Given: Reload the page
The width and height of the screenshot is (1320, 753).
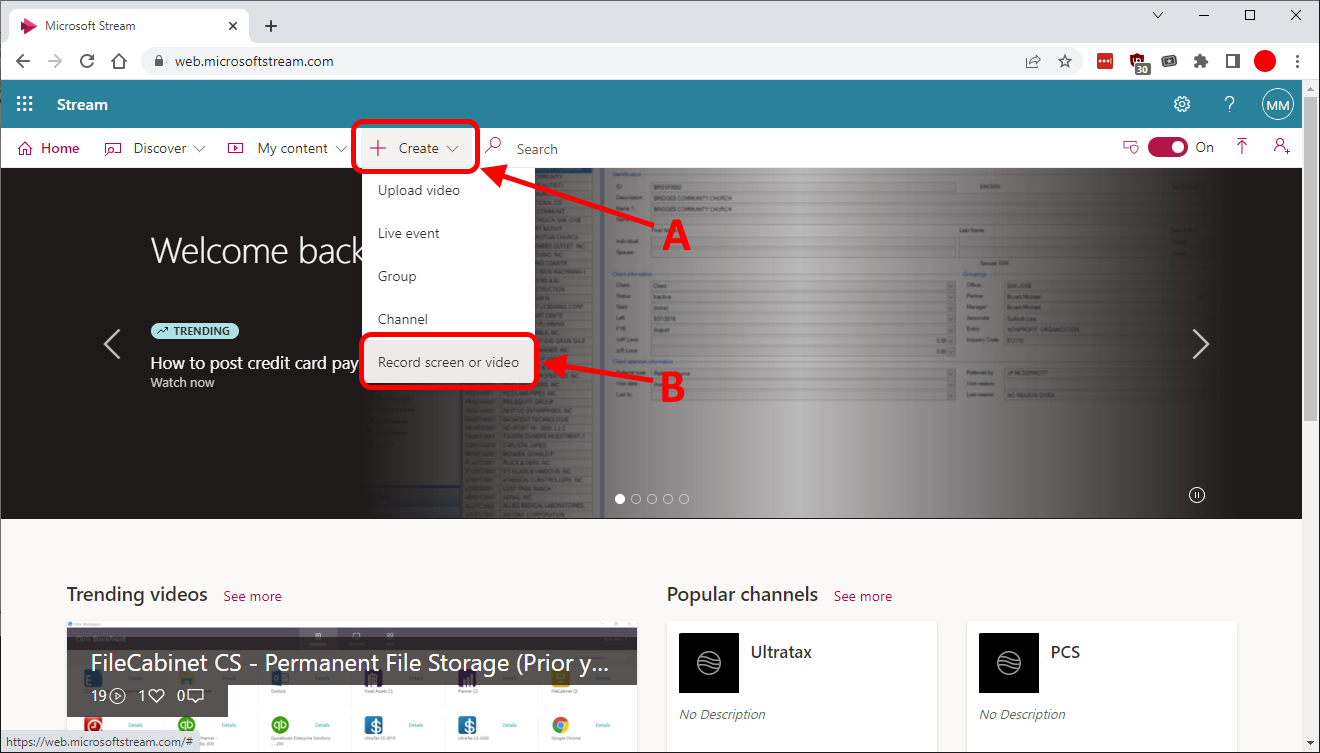Looking at the screenshot, I should point(87,61).
